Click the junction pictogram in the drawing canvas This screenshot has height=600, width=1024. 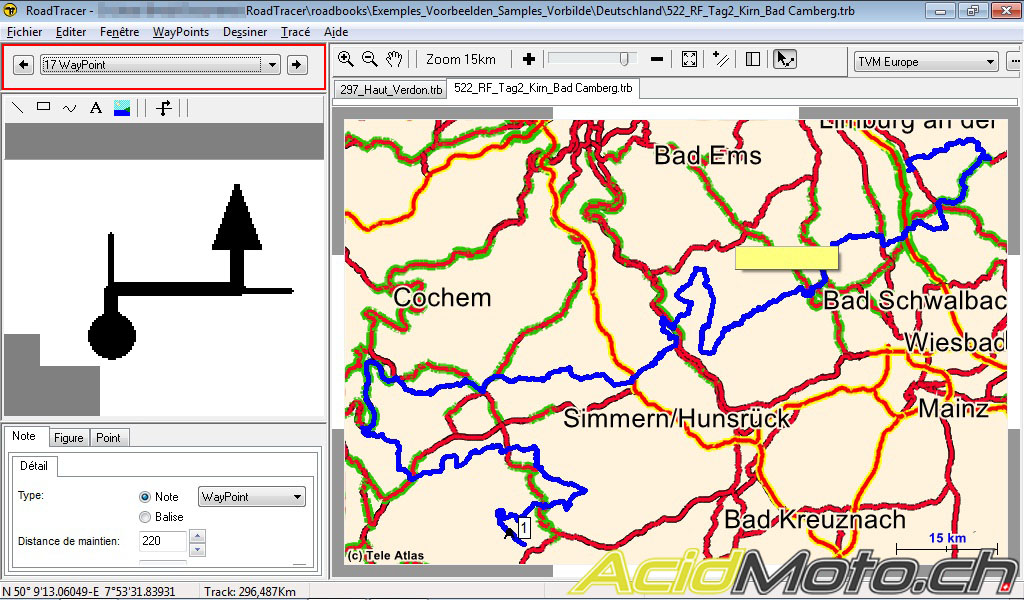(191, 272)
